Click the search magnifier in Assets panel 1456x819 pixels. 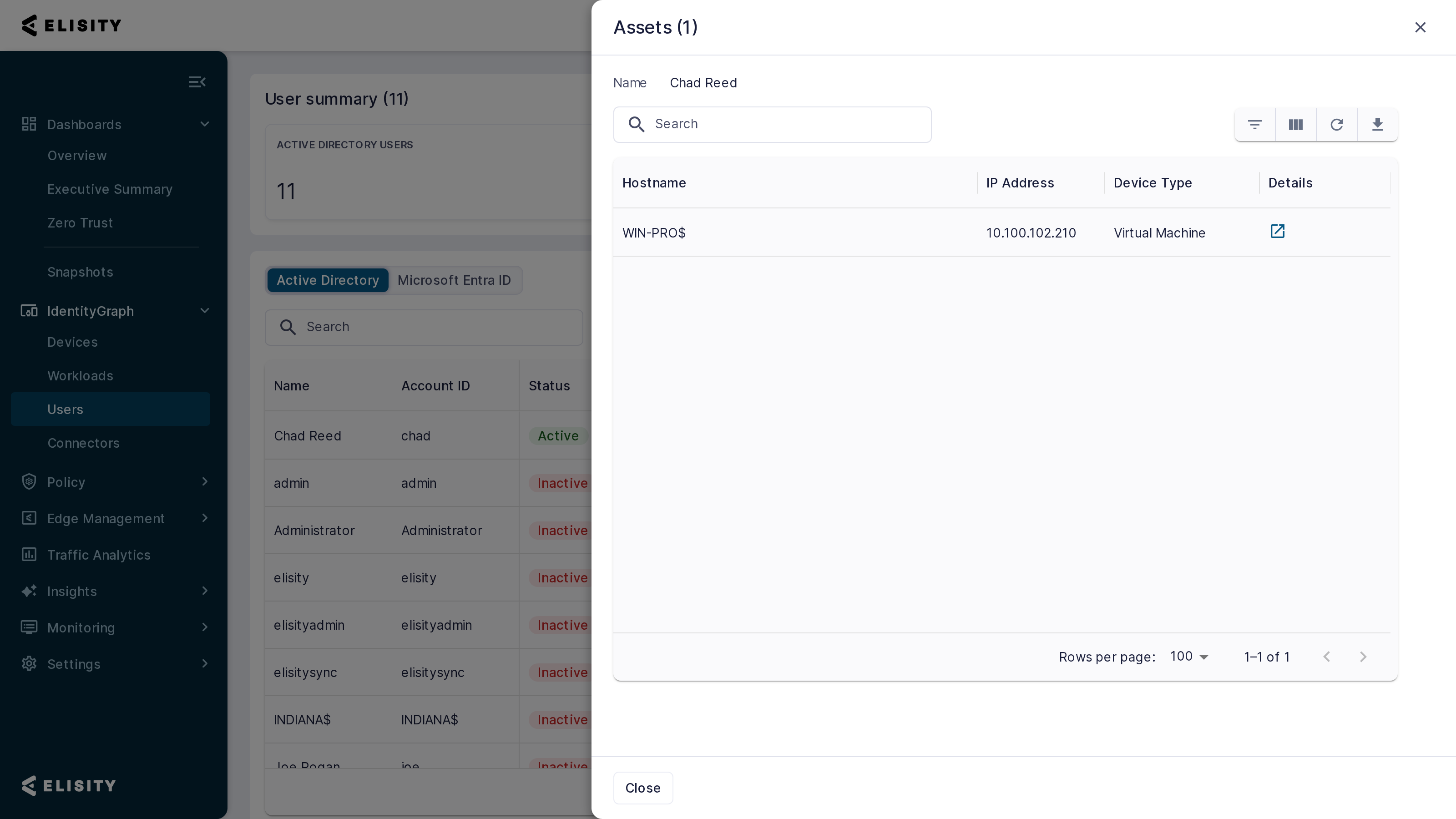click(x=637, y=124)
